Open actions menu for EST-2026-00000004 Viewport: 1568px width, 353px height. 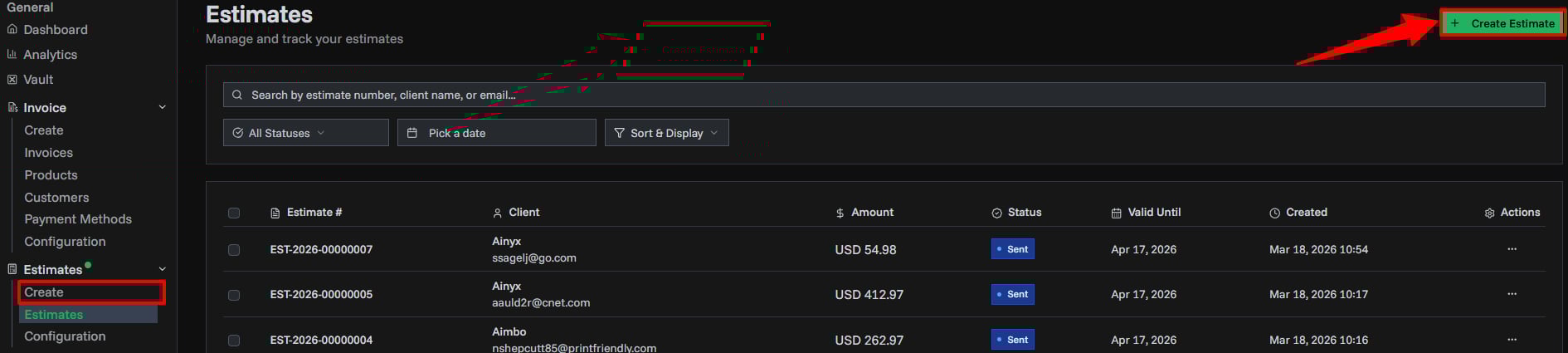1512,340
